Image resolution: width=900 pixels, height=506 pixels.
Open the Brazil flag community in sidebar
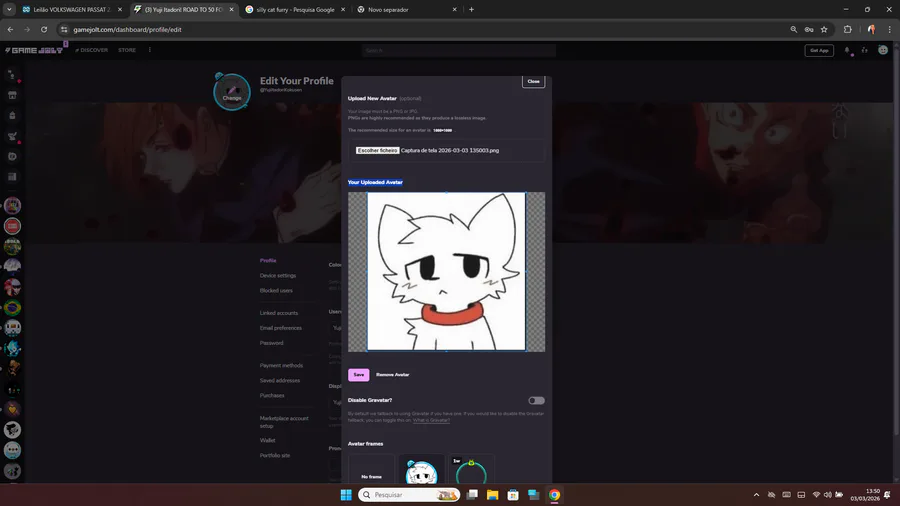(x=12, y=308)
